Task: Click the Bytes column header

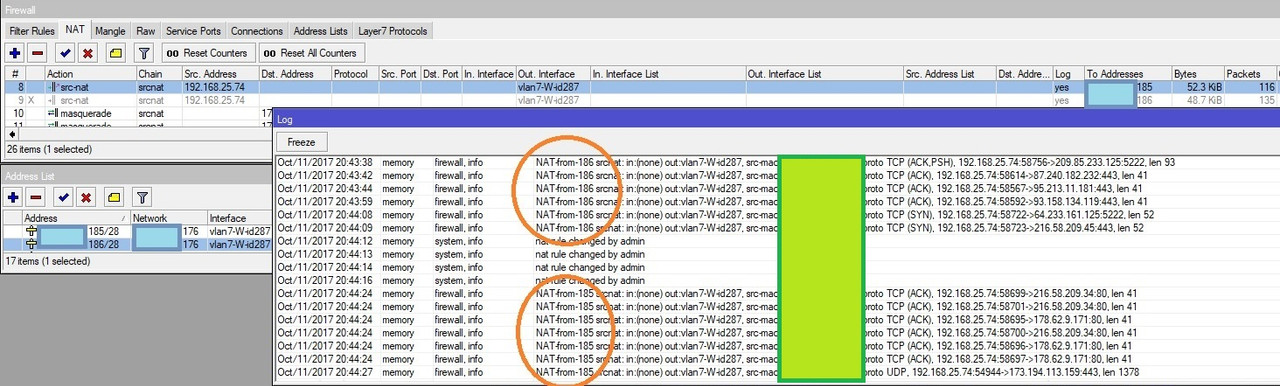Action: (1197, 74)
